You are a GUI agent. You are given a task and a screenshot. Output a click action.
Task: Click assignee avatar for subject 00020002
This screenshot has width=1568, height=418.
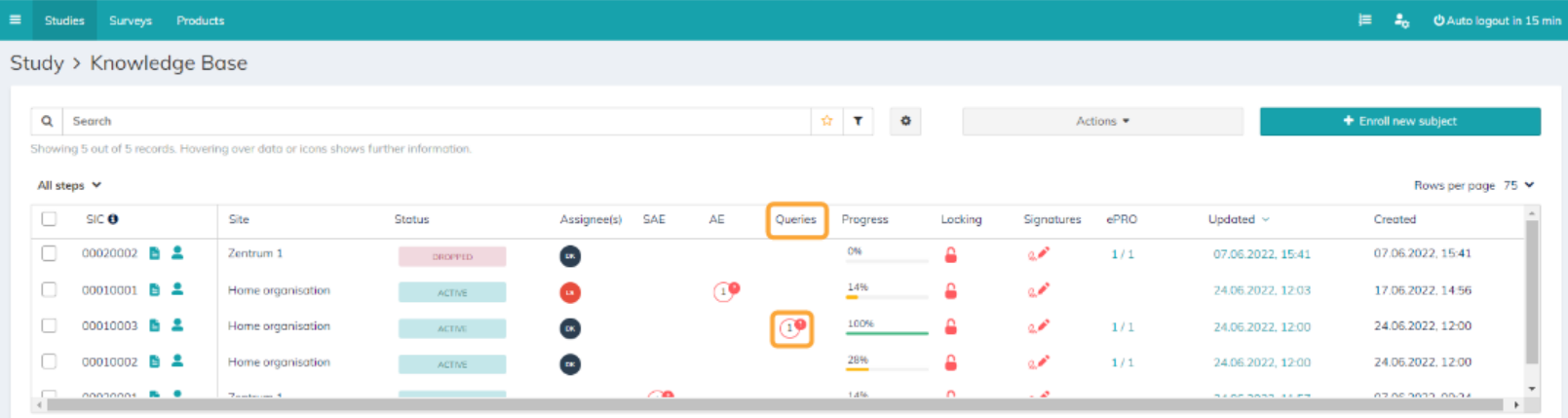pos(570,256)
